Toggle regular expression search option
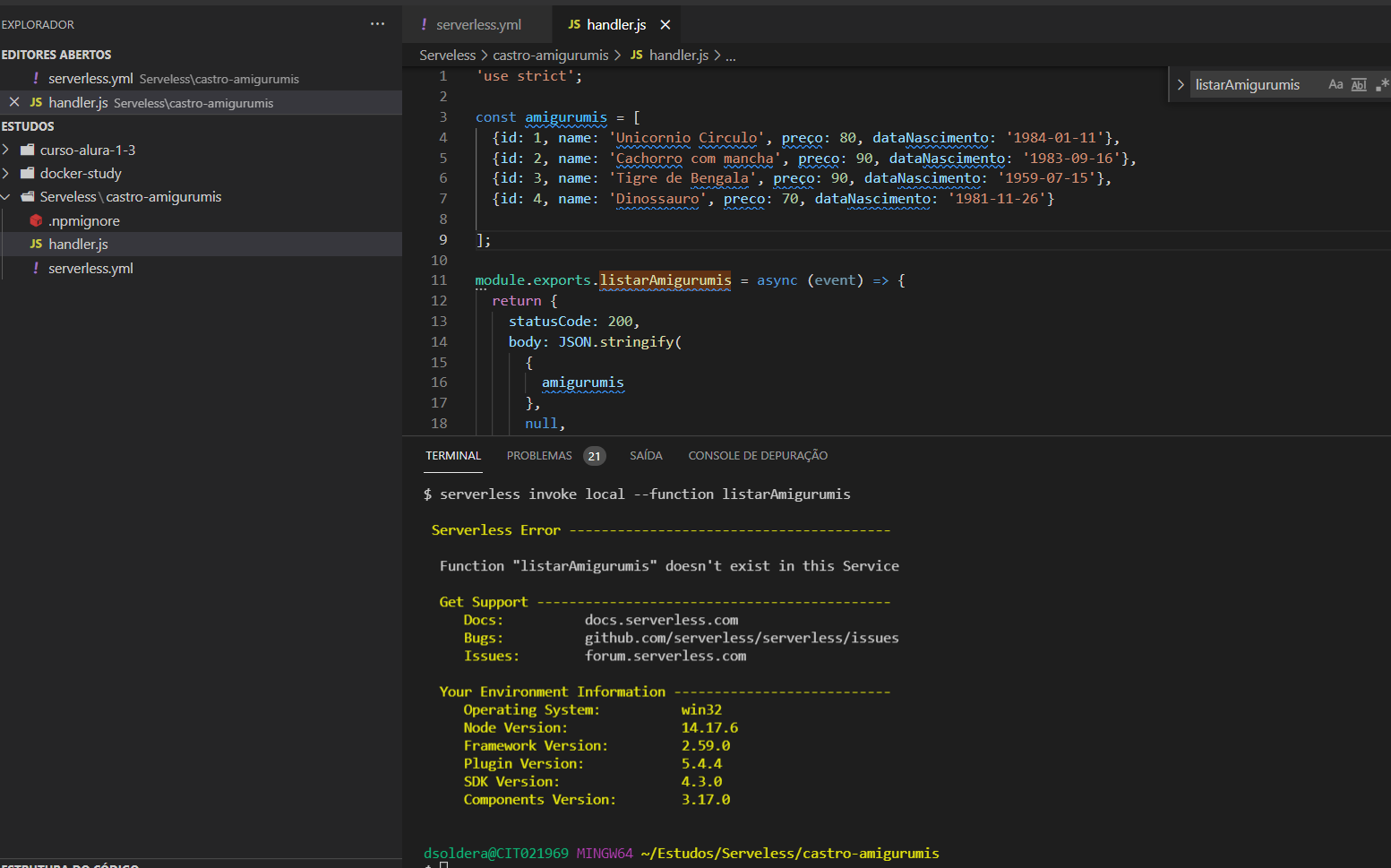 (x=1382, y=84)
